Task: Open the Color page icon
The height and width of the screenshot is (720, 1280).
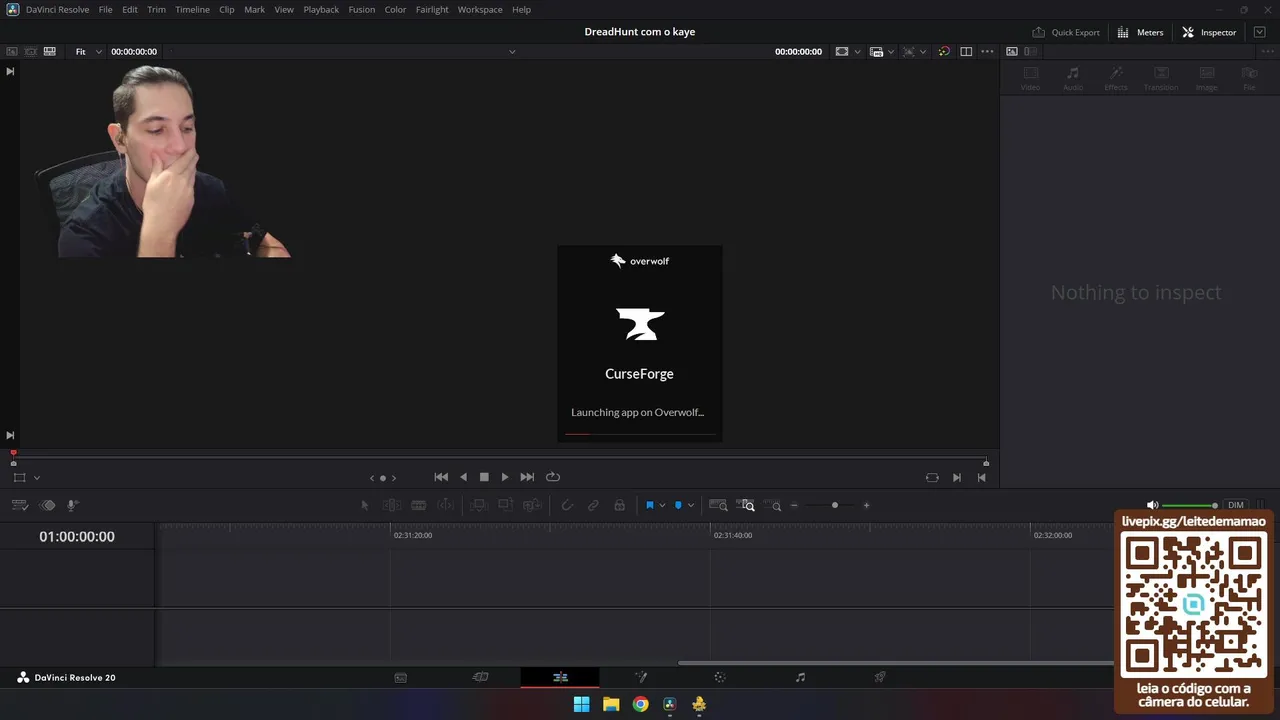Action: pos(720,677)
